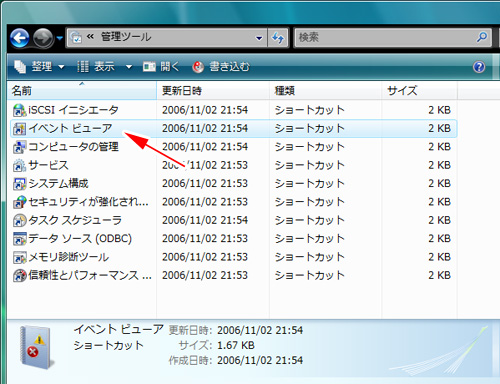The height and width of the screenshot is (384, 500).
Task: Sort by the 種類 column header
Action: [x=325, y=91]
